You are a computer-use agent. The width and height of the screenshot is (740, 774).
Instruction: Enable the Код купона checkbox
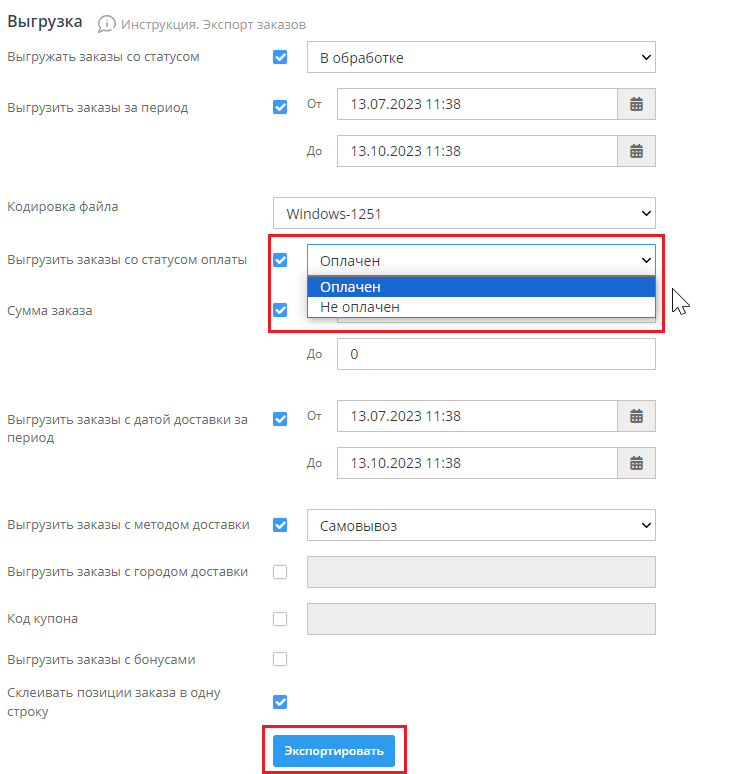(280, 619)
